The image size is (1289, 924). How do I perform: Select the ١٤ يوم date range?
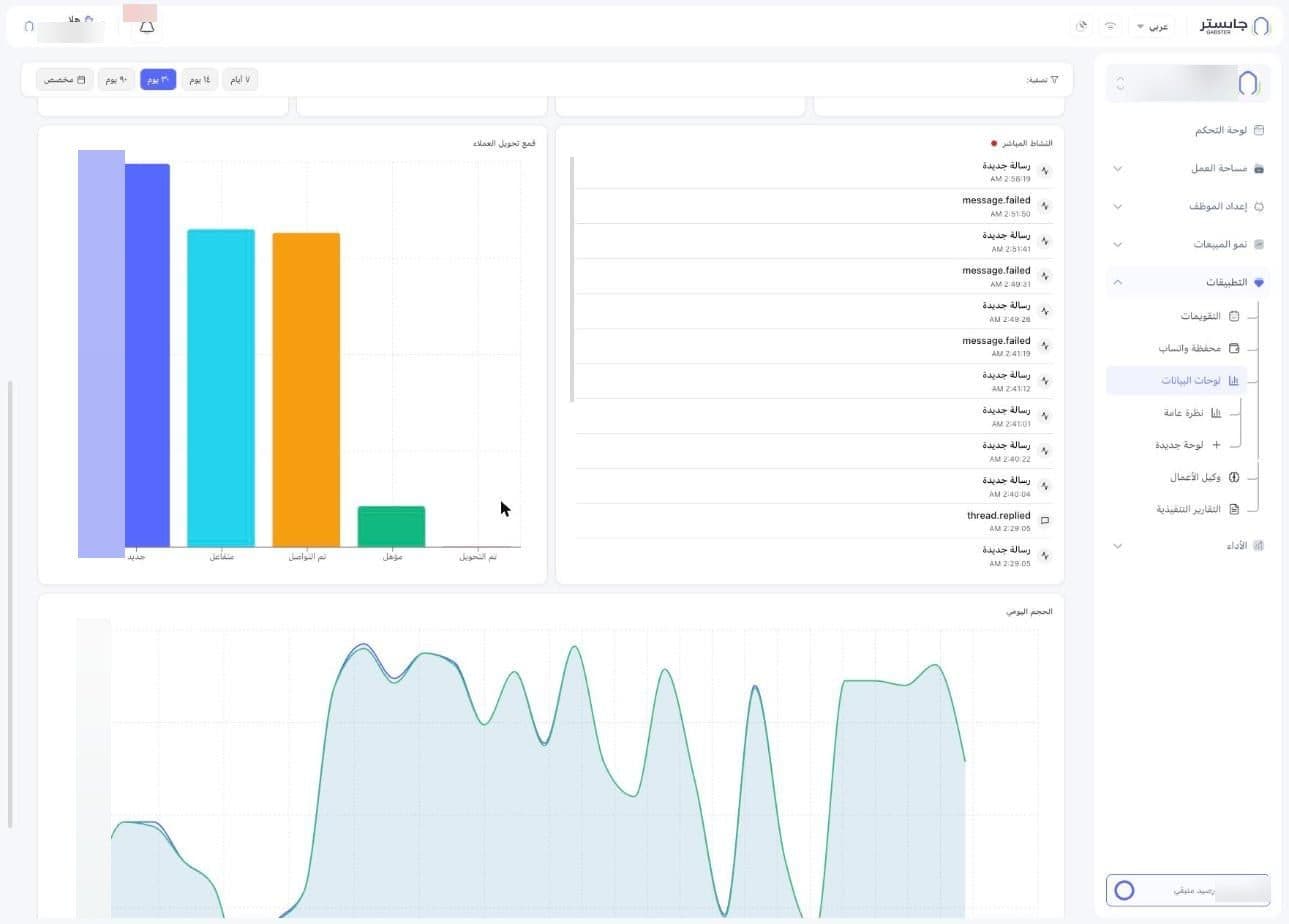pos(199,79)
